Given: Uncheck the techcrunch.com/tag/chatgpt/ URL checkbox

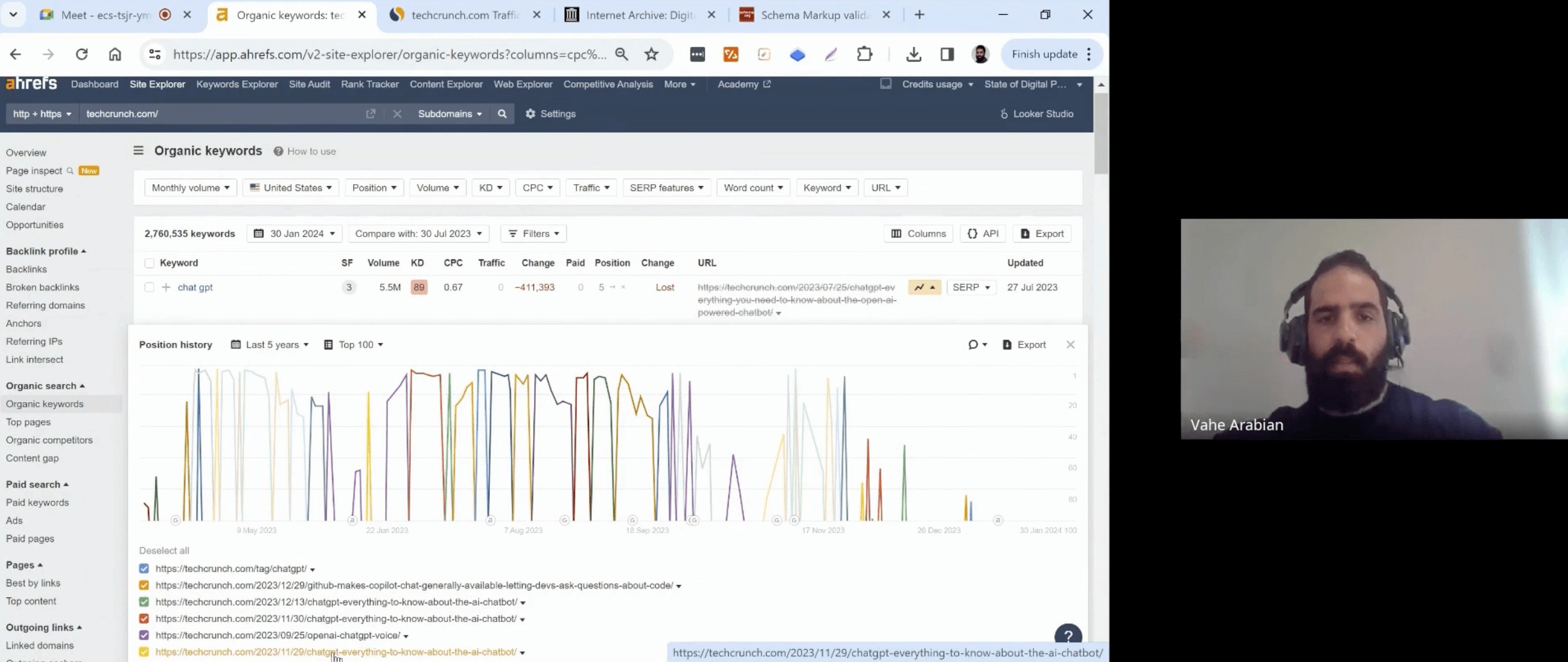Looking at the screenshot, I should (144, 569).
